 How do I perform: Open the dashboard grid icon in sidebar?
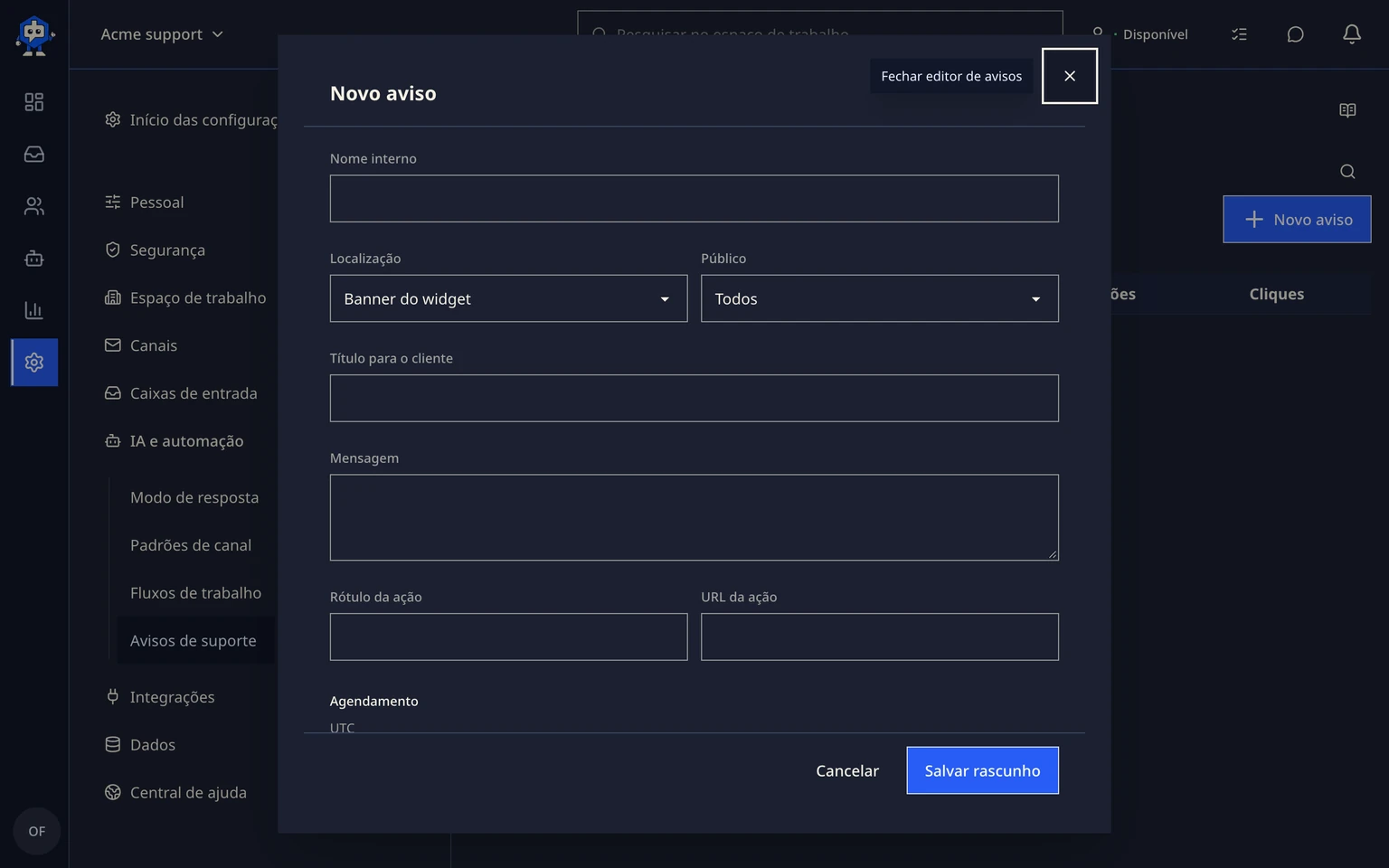[x=34, y=102]
